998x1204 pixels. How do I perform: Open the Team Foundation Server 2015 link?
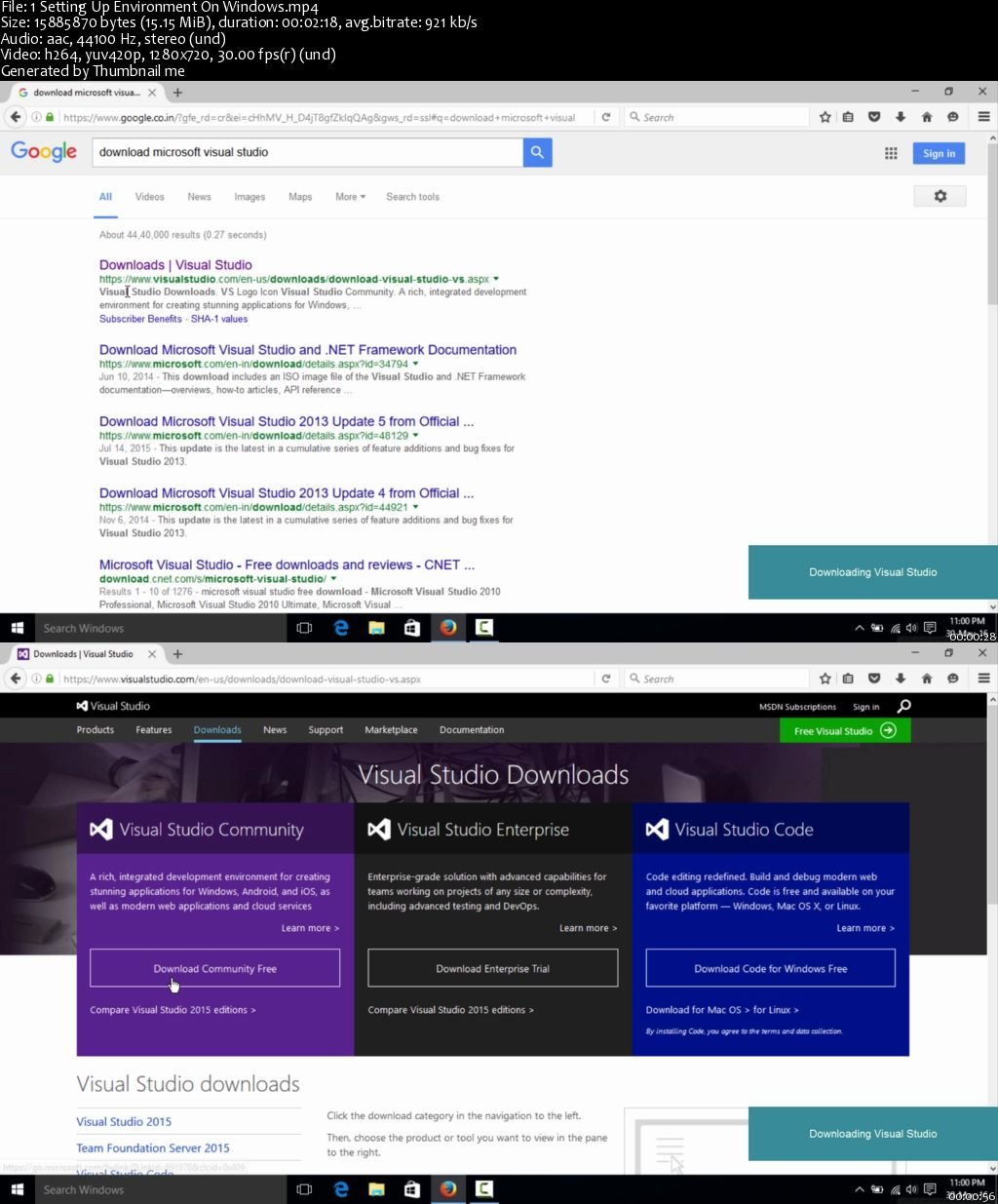153,1147
